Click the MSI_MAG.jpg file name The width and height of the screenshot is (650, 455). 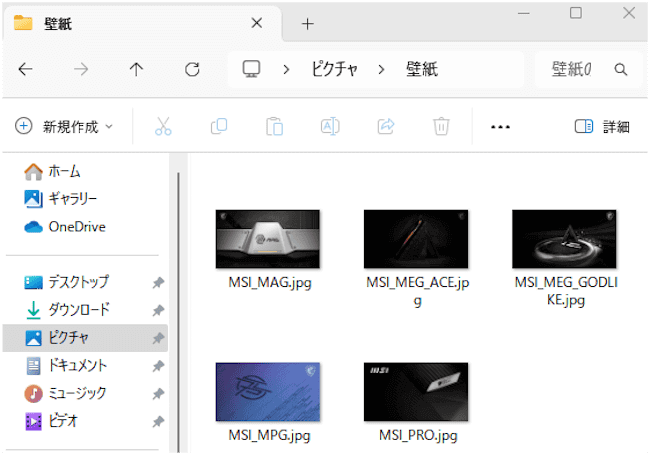[270, 283]
